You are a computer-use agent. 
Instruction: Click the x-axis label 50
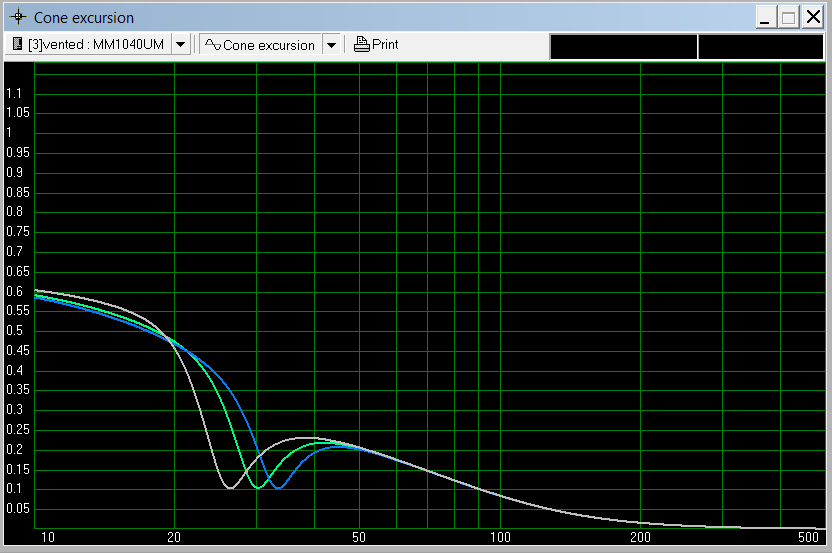[359, 537]
